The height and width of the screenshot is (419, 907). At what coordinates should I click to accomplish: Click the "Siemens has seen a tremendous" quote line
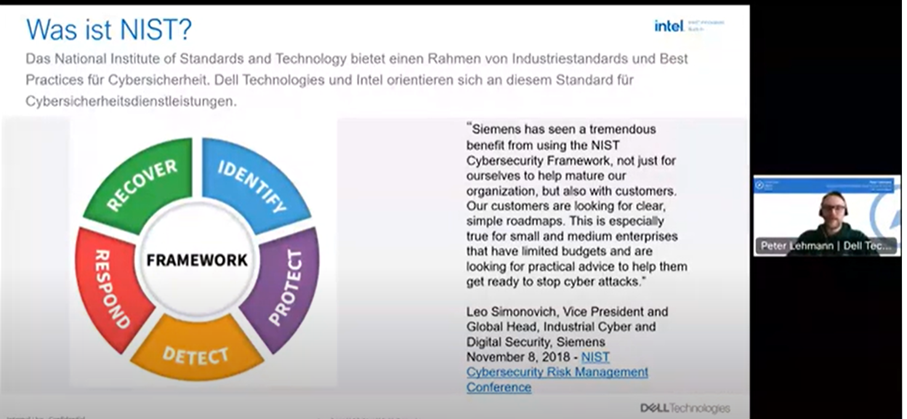point(561,129)
